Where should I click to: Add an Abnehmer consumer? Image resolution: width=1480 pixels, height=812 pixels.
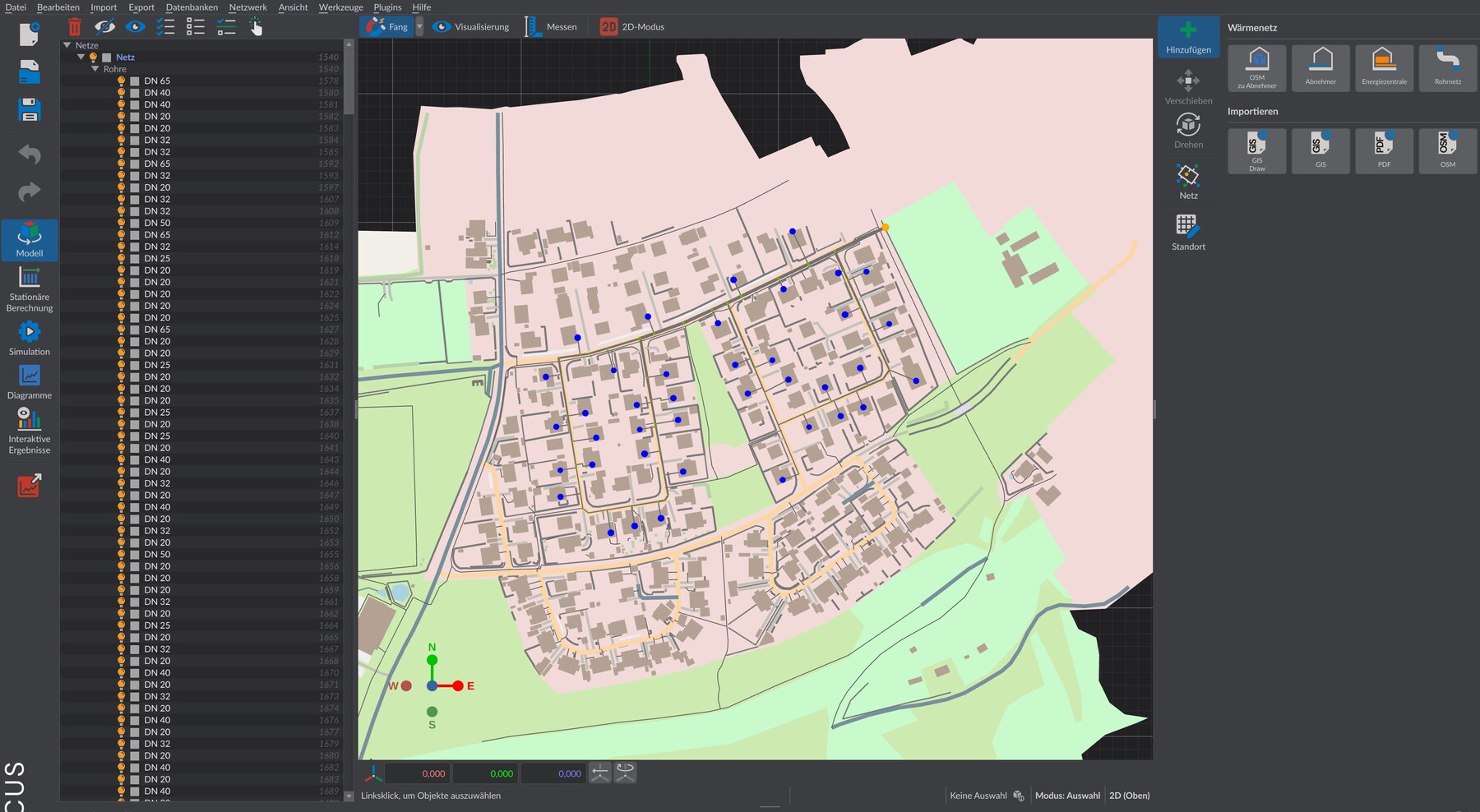(1320, 67)
